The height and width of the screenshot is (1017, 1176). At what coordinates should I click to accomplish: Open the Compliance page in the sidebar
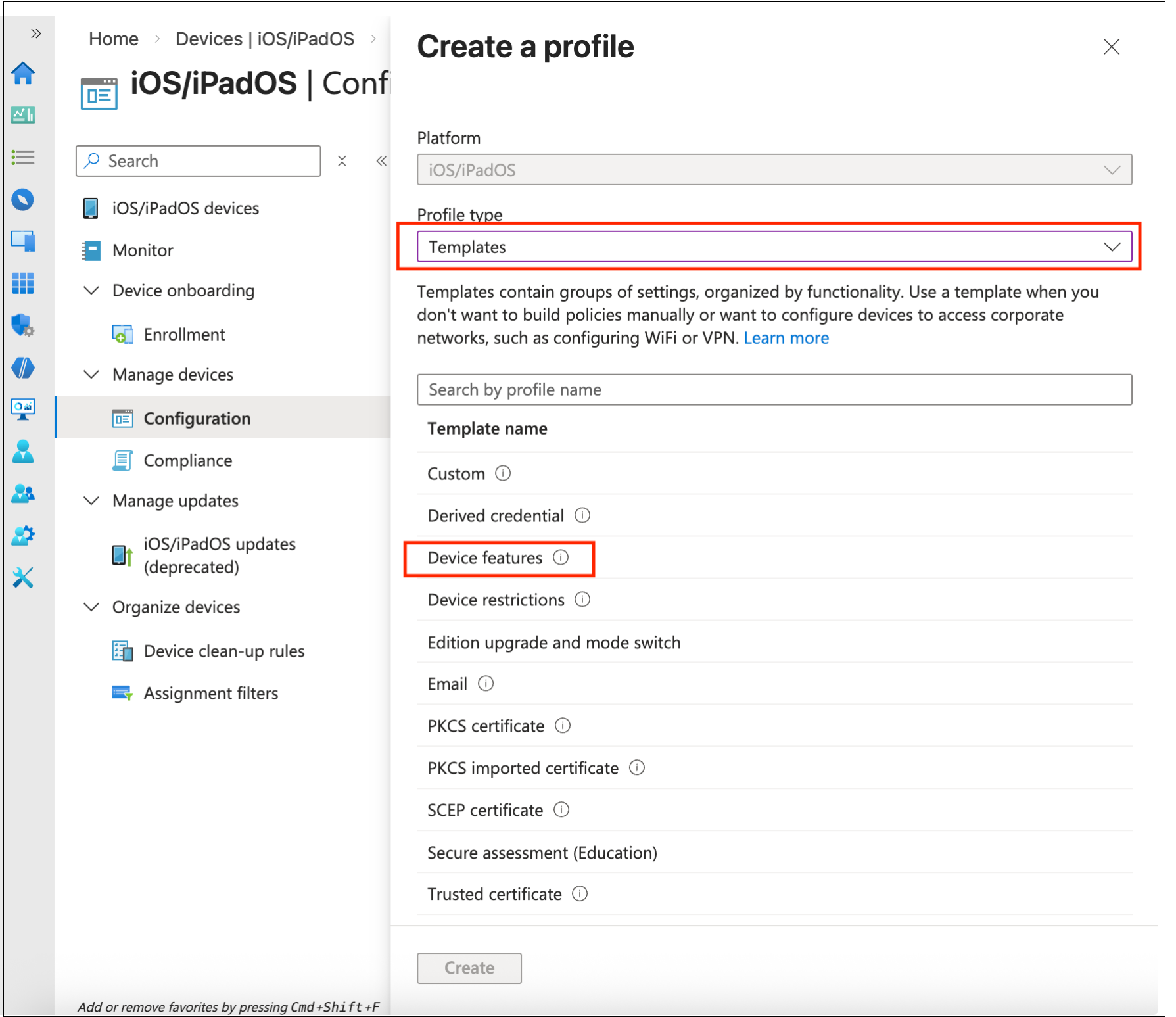pos(188,460)
